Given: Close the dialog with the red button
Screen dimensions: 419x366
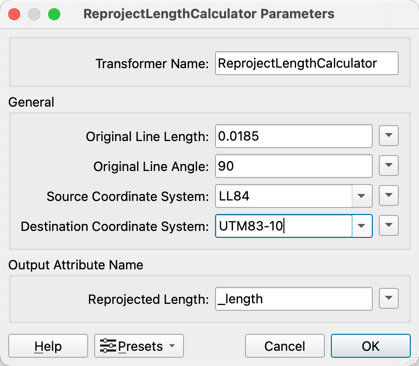Looking at the screenshot, I should point(14,14).
